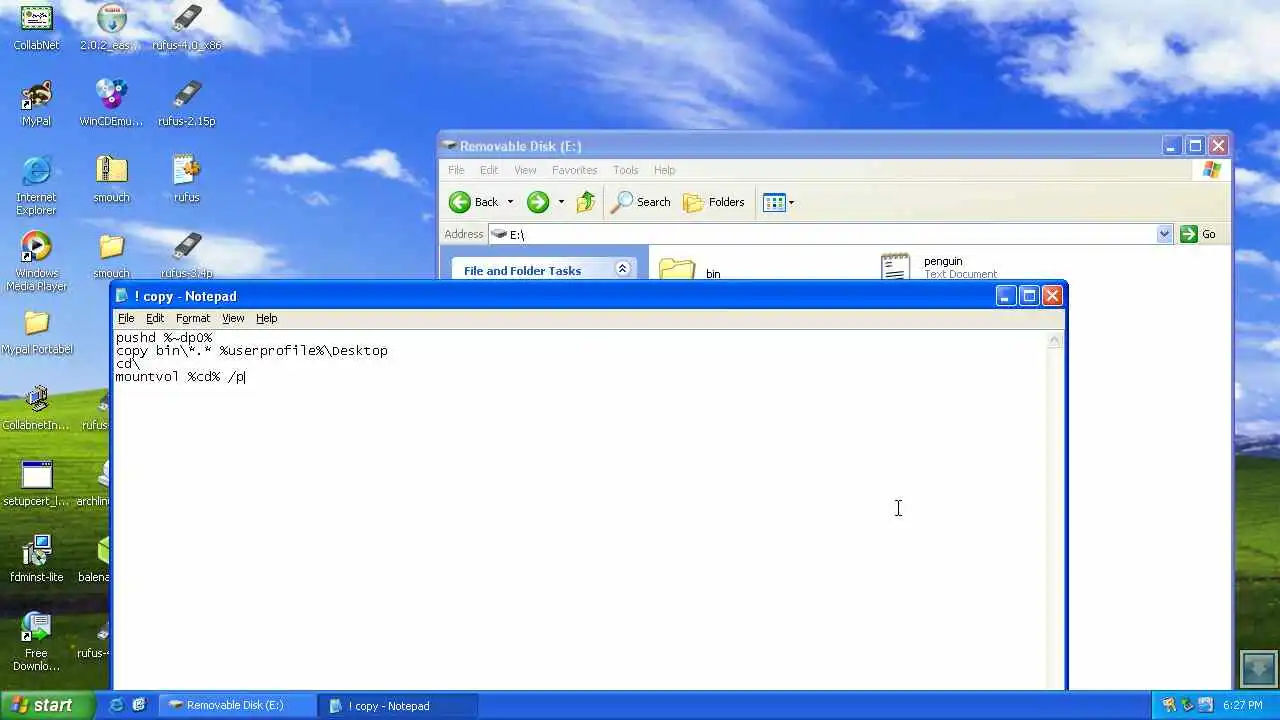Select the Windows Media Player desktop icon
Screen dimensions: 1280x720
coord(36,262)
